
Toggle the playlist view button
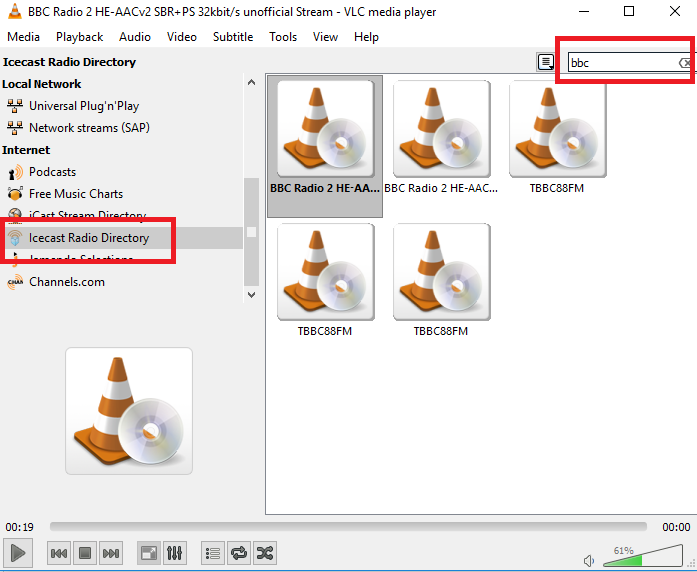213,553
